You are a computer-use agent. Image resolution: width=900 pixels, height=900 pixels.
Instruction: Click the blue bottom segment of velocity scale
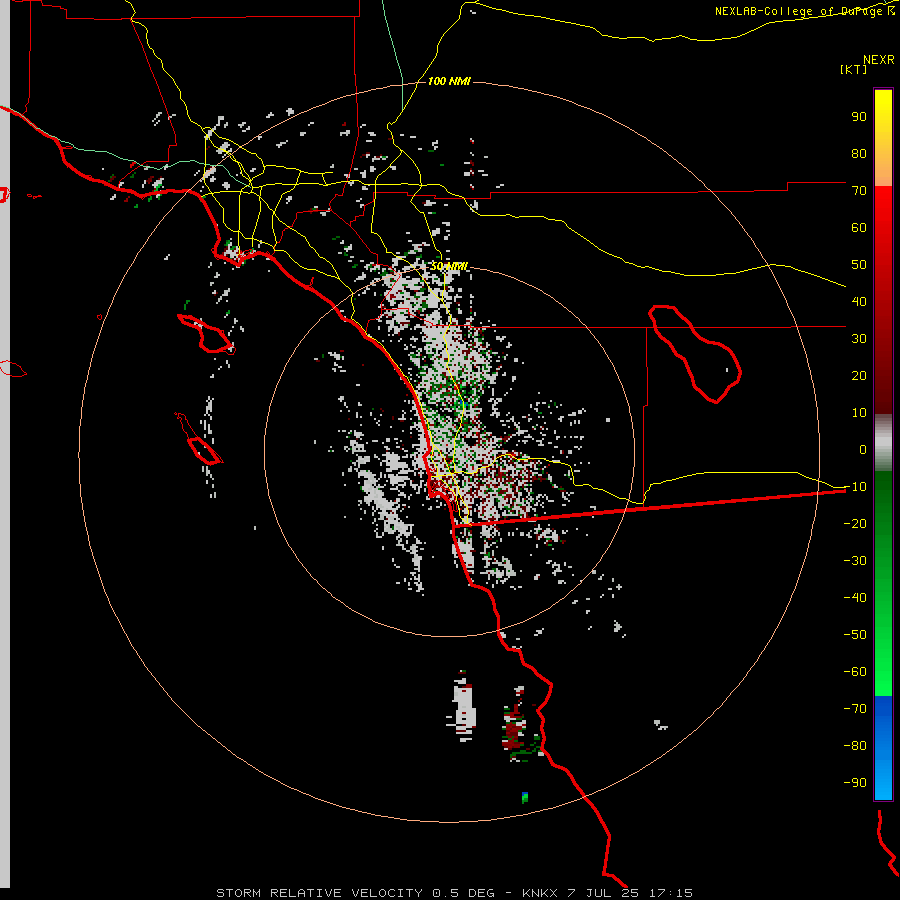(883, 748)
